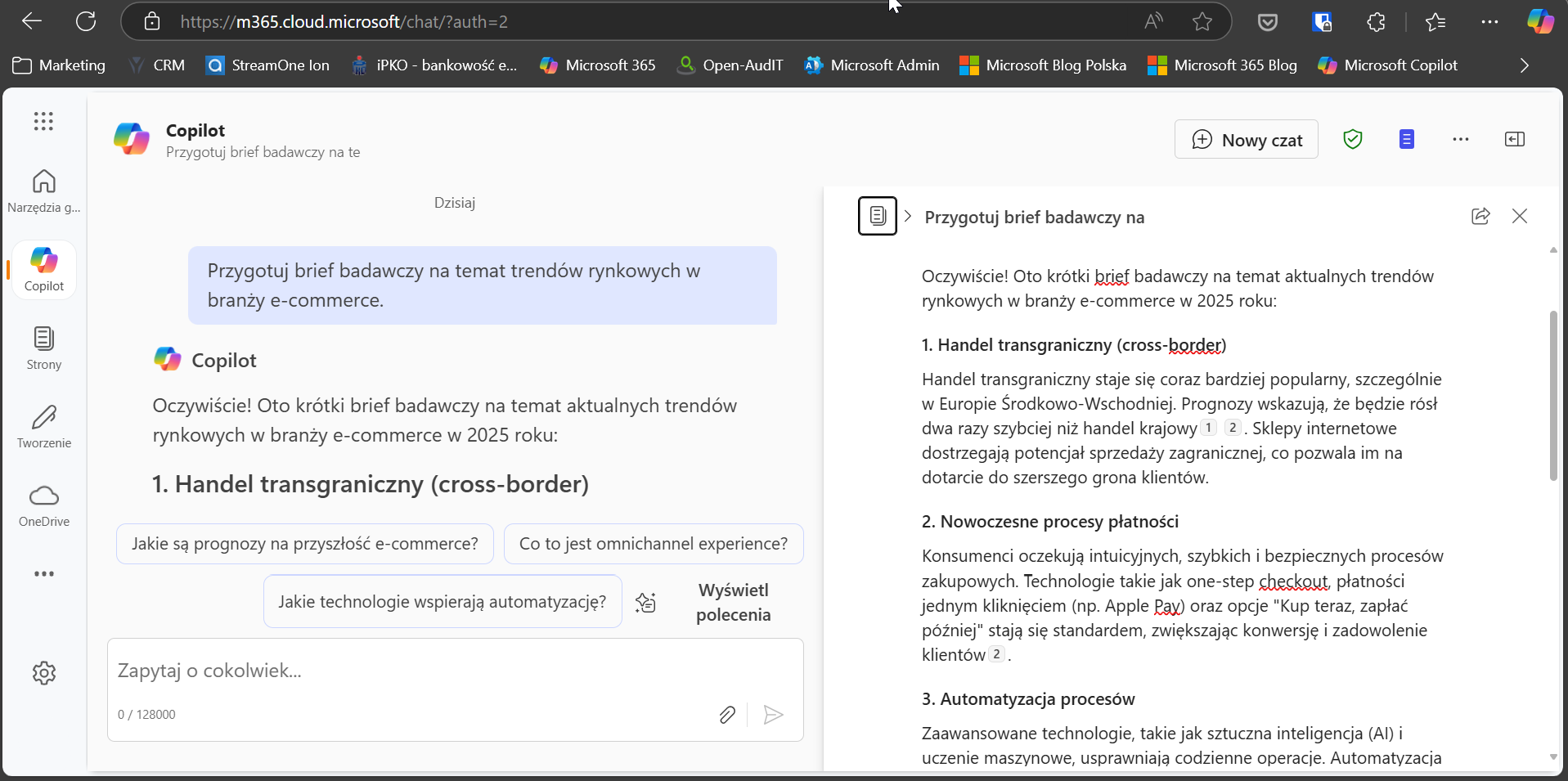The width and height of the screenshot is (1568, 781).
Task: Share the page using share icon
Action: tap(1480, 217)
